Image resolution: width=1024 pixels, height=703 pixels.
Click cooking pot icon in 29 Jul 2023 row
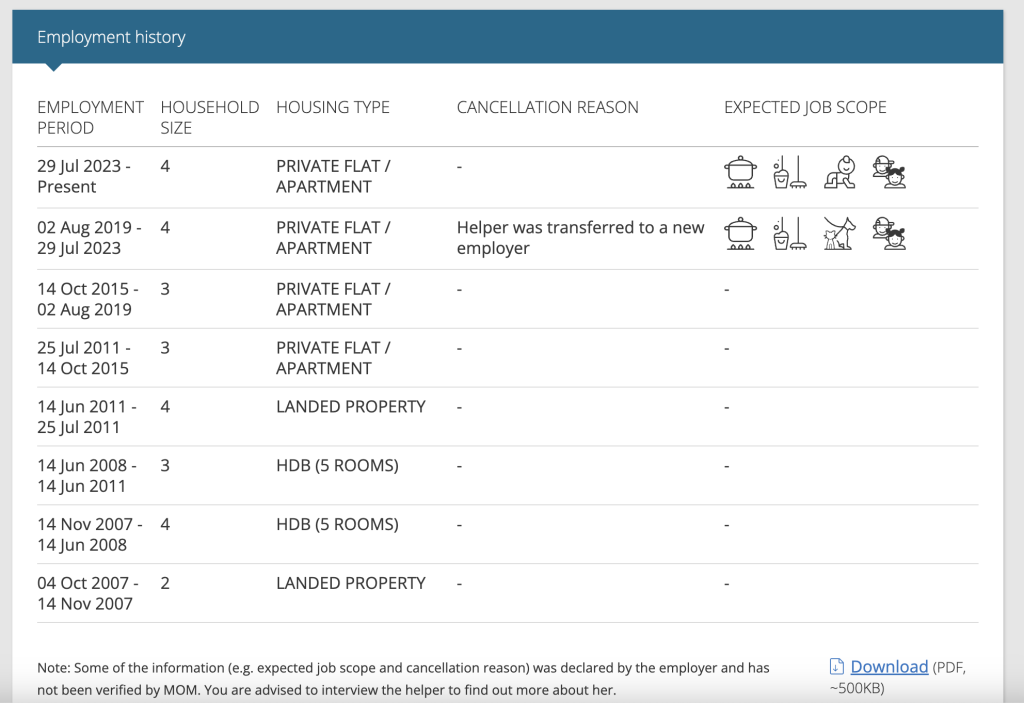(741, 172)
